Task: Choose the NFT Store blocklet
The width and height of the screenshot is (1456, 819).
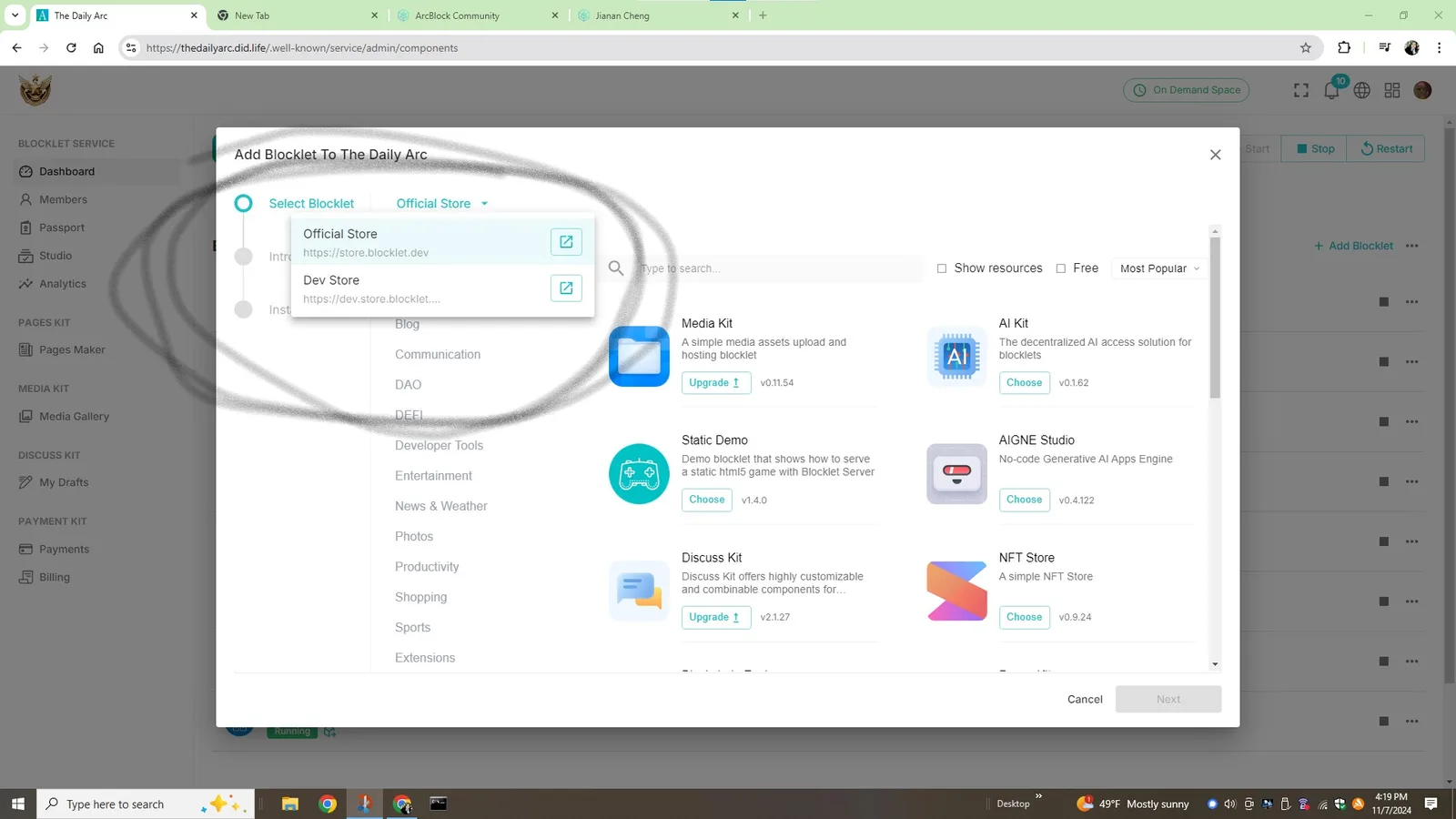Action: [x=1024, y=617]
